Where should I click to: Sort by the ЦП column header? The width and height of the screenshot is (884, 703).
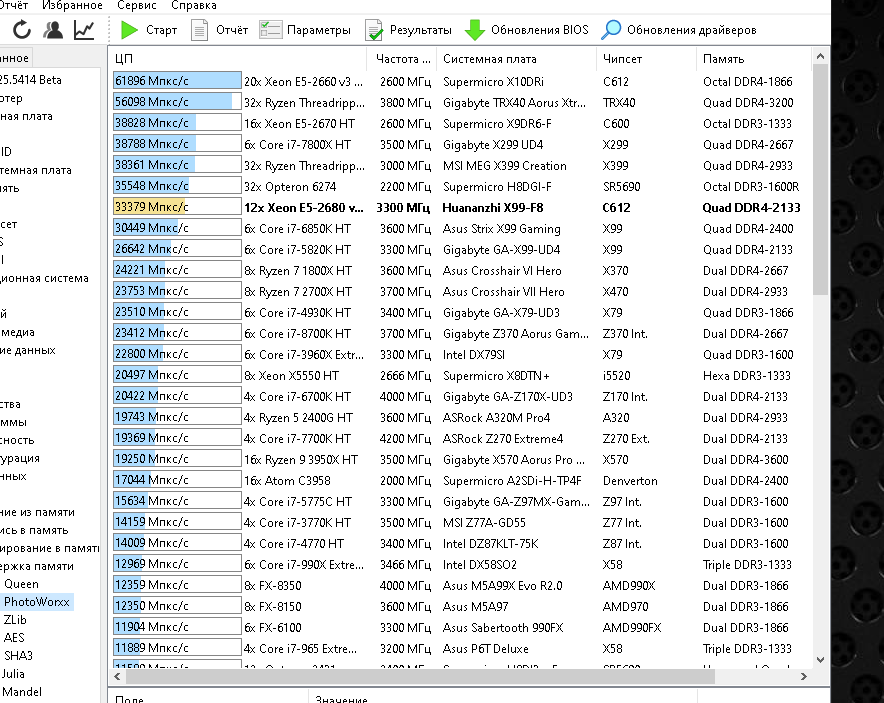point(237,59)
